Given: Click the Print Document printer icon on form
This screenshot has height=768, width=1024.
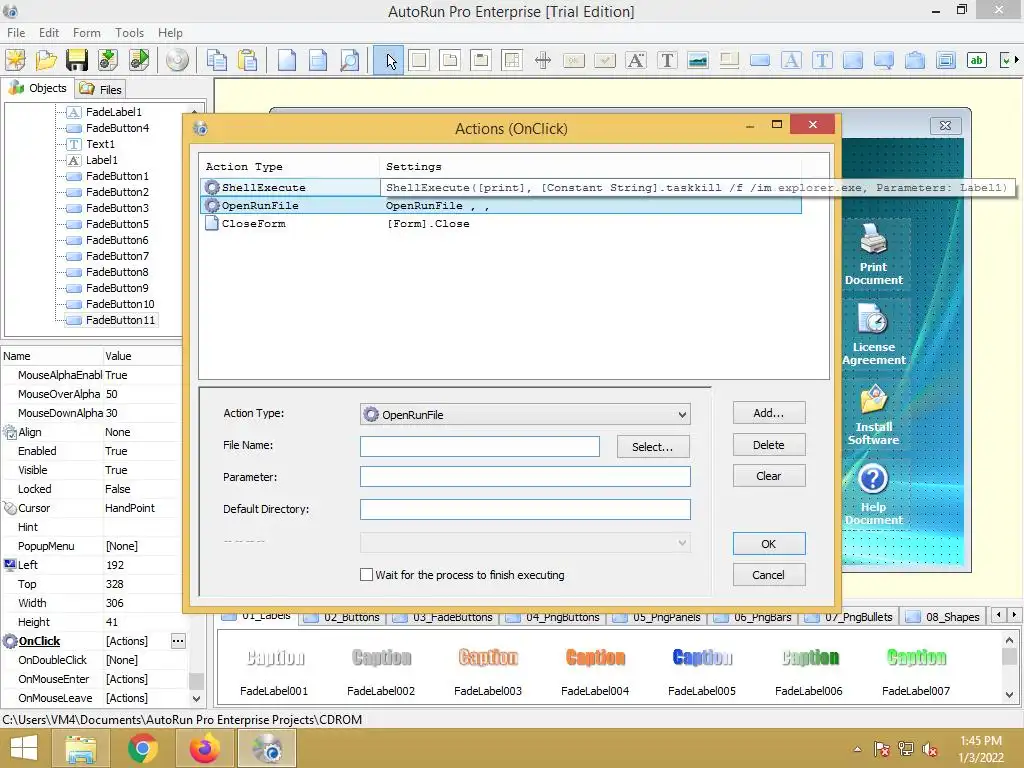Looking at the screenshot, I should point(873,240).
